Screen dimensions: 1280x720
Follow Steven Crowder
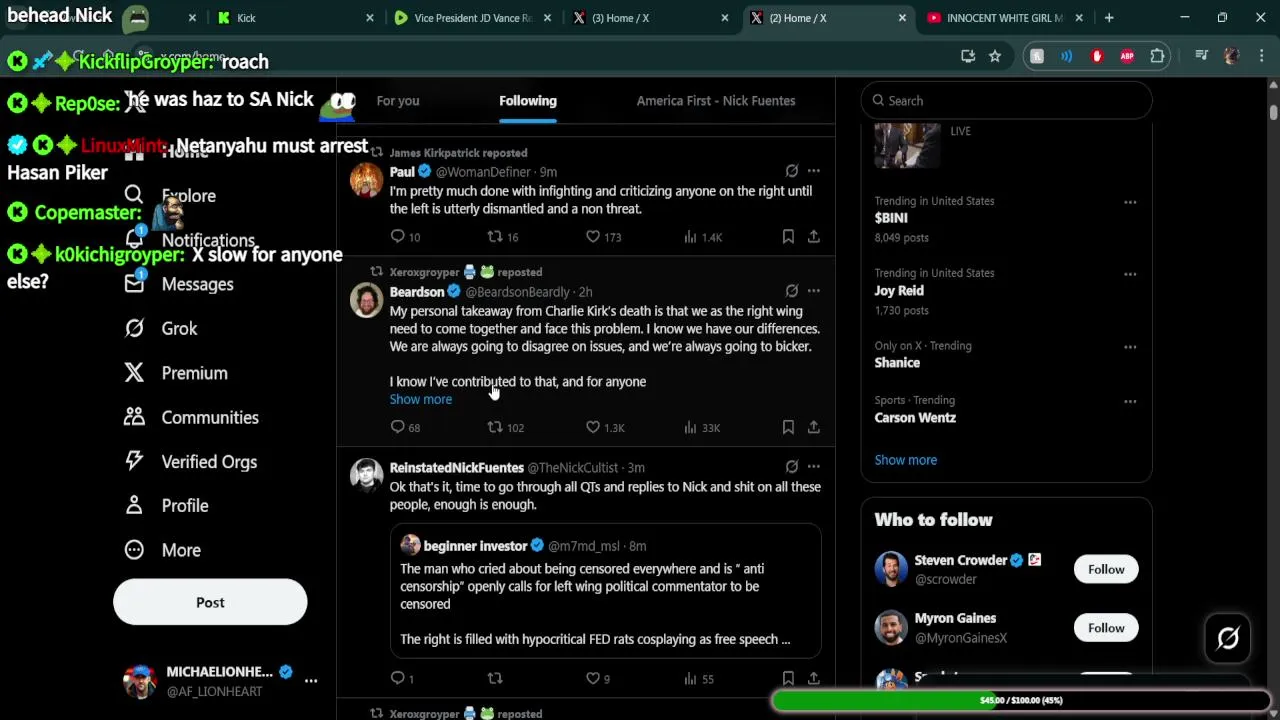point(1106,569)
